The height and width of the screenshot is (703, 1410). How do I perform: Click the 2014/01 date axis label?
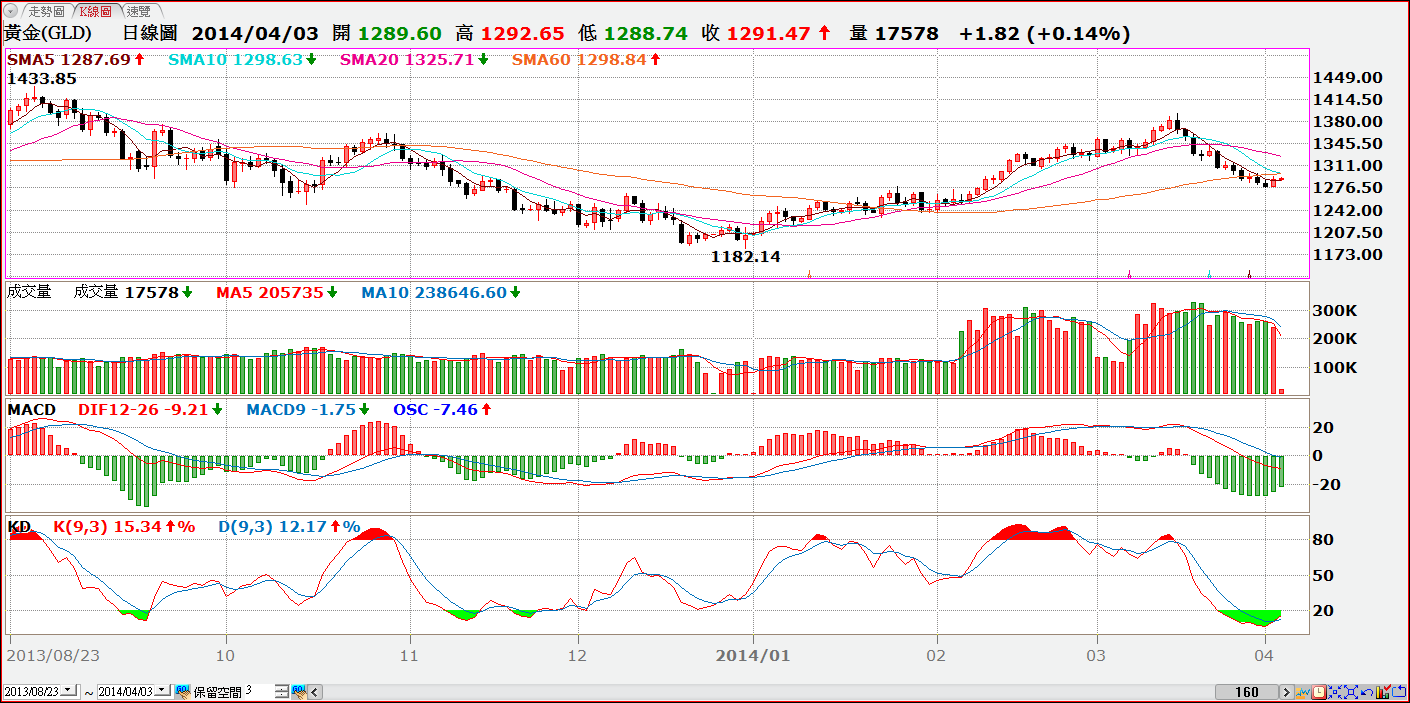pos(754,656)
